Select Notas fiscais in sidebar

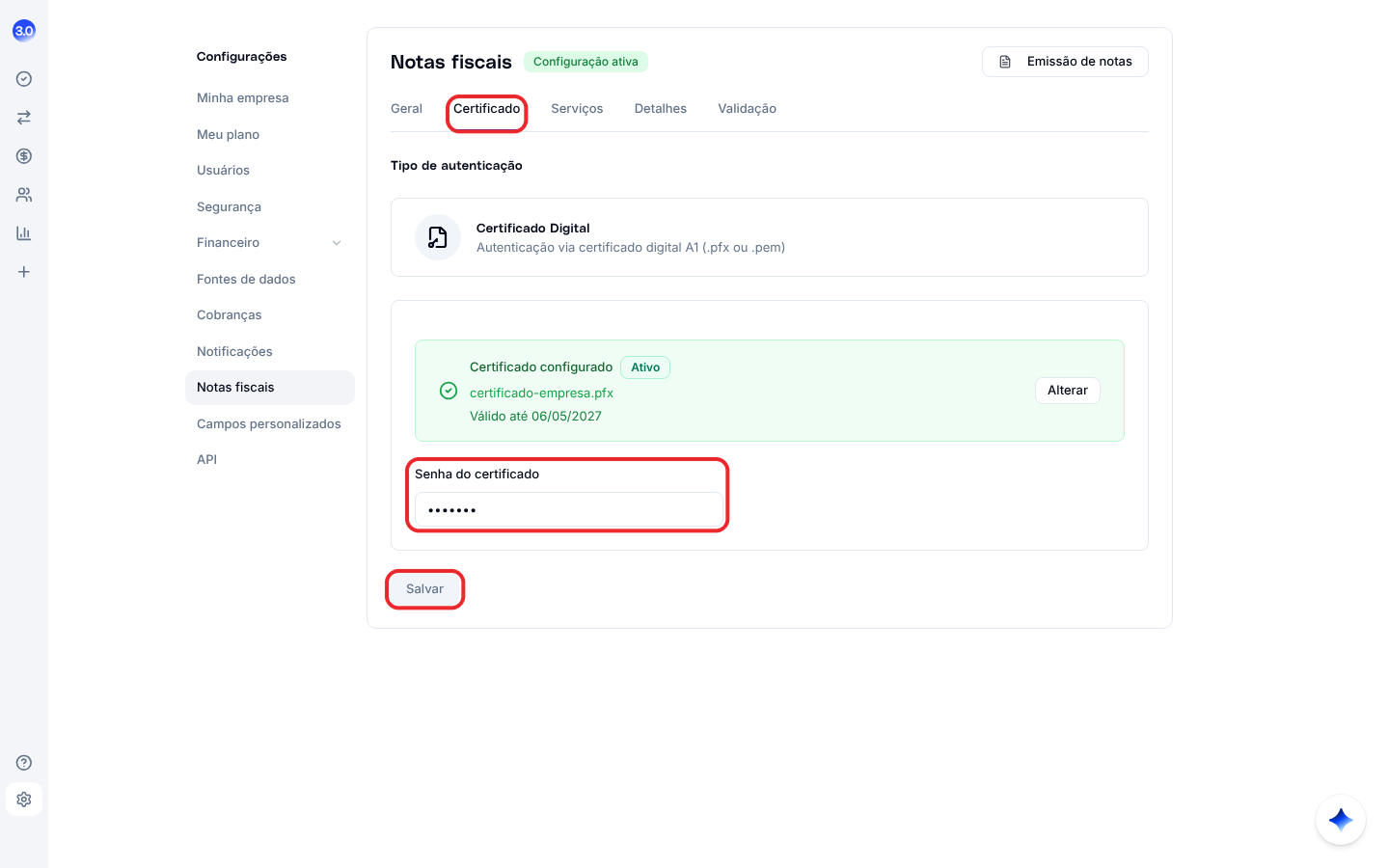[x=270, y=388]
